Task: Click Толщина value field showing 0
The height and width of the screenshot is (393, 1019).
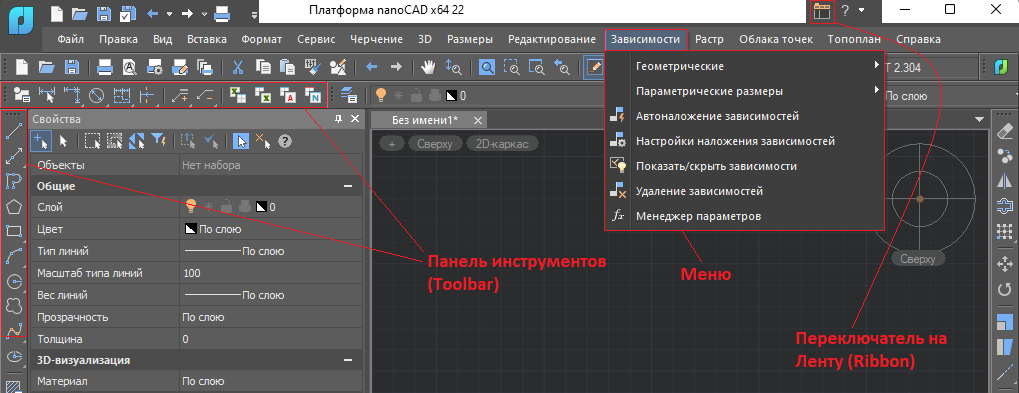Action: [270, 339]
